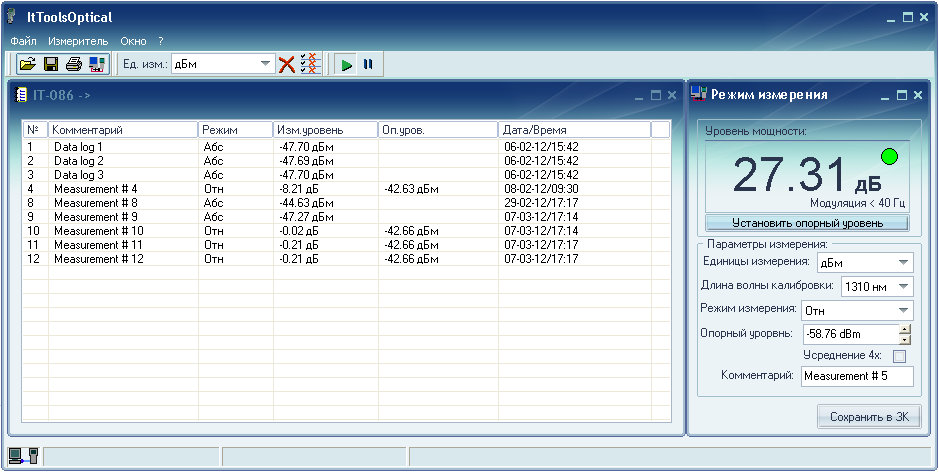Pause measurement with the pause button
The image size is (939, 472).
point(368,64)
